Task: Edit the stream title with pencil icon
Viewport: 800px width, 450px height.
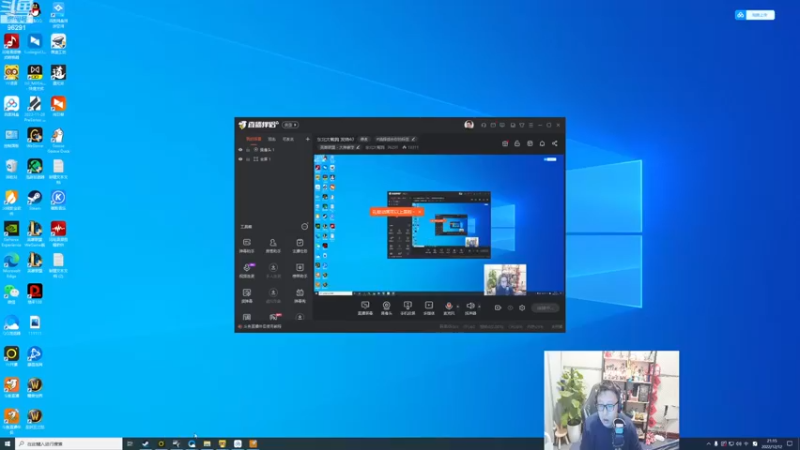Action: coord(413,139)
